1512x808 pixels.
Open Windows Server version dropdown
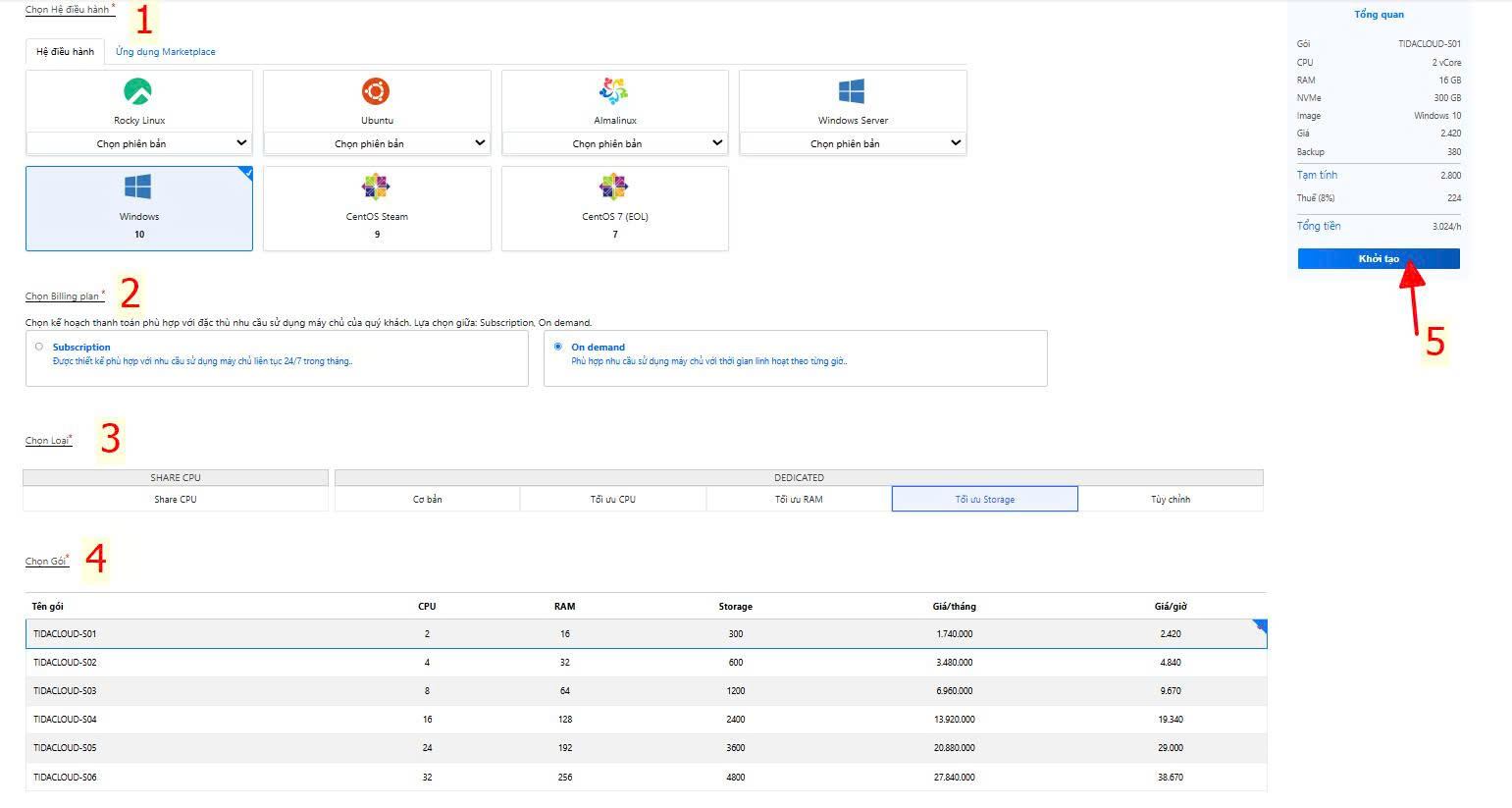tap(853, 143)
